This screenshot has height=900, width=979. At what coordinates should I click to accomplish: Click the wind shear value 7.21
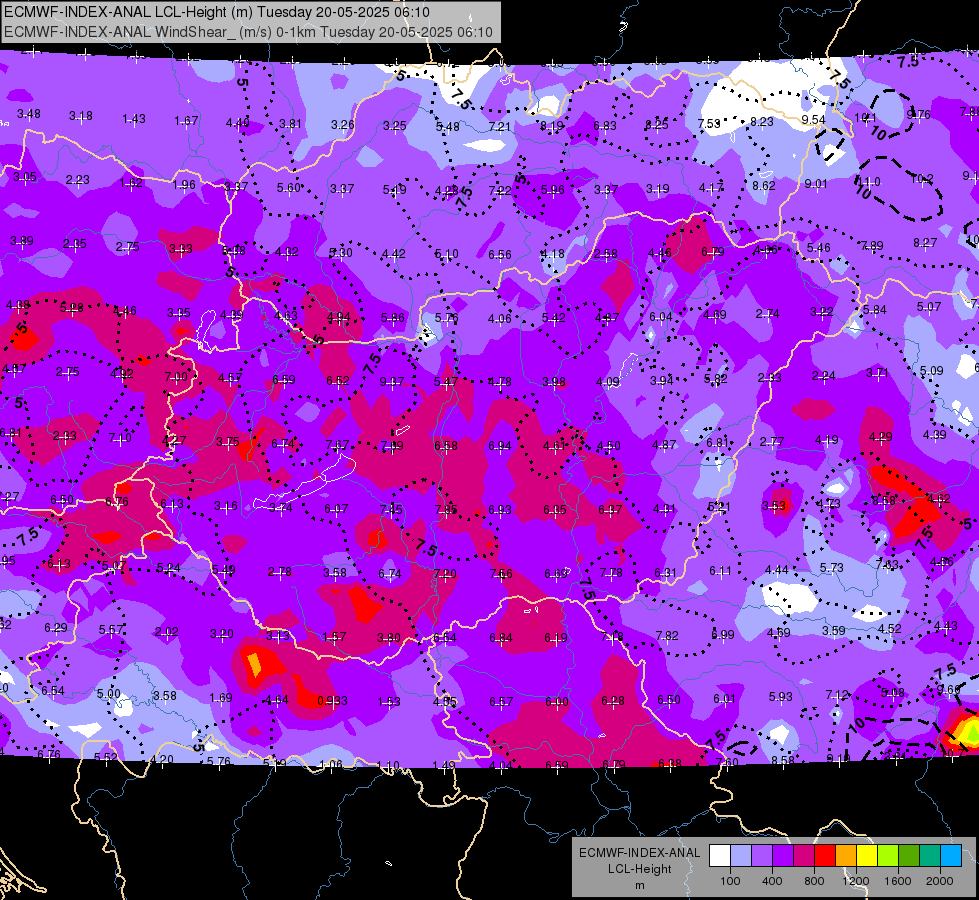499,126
